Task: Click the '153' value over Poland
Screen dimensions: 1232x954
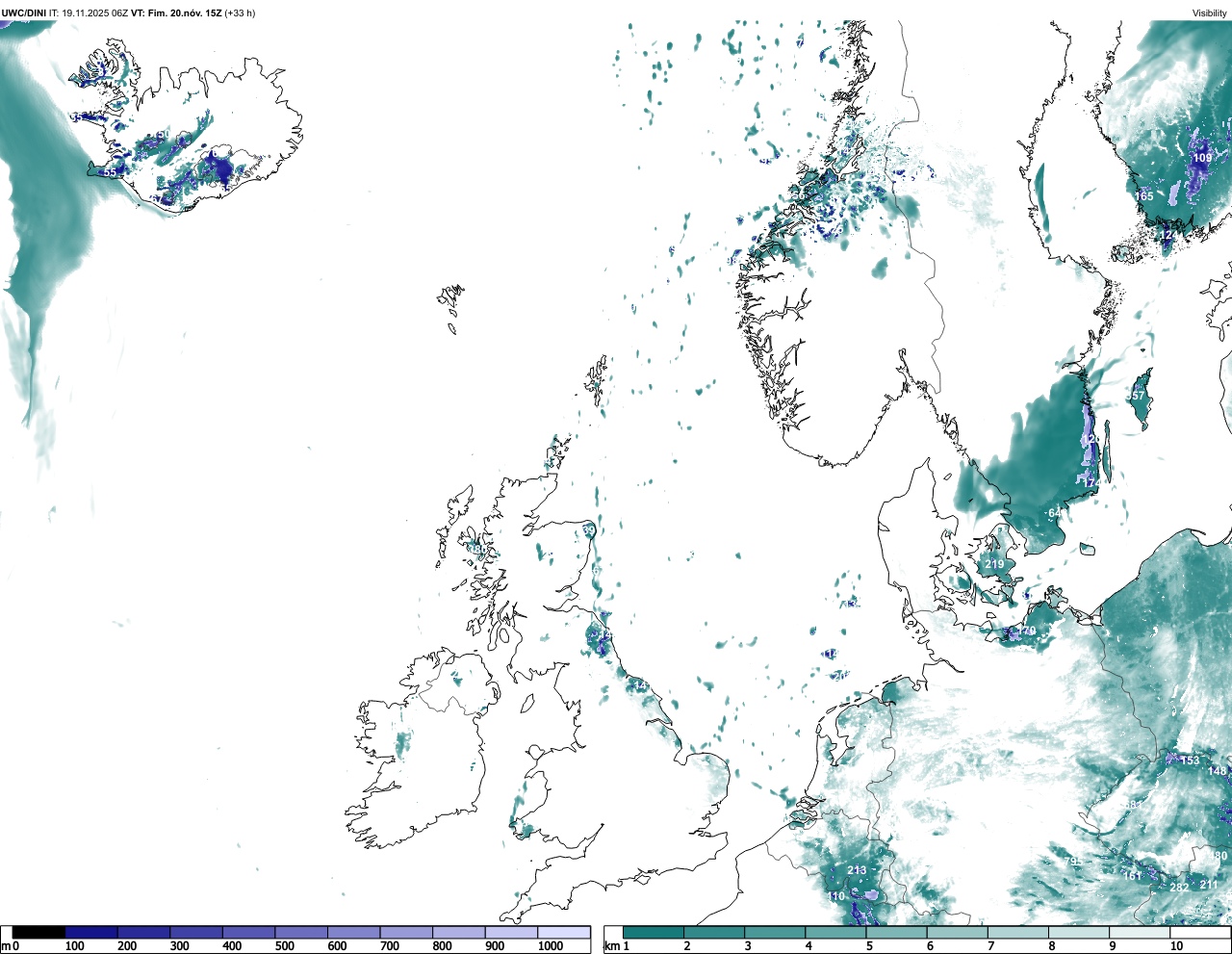Action: 1191,761
